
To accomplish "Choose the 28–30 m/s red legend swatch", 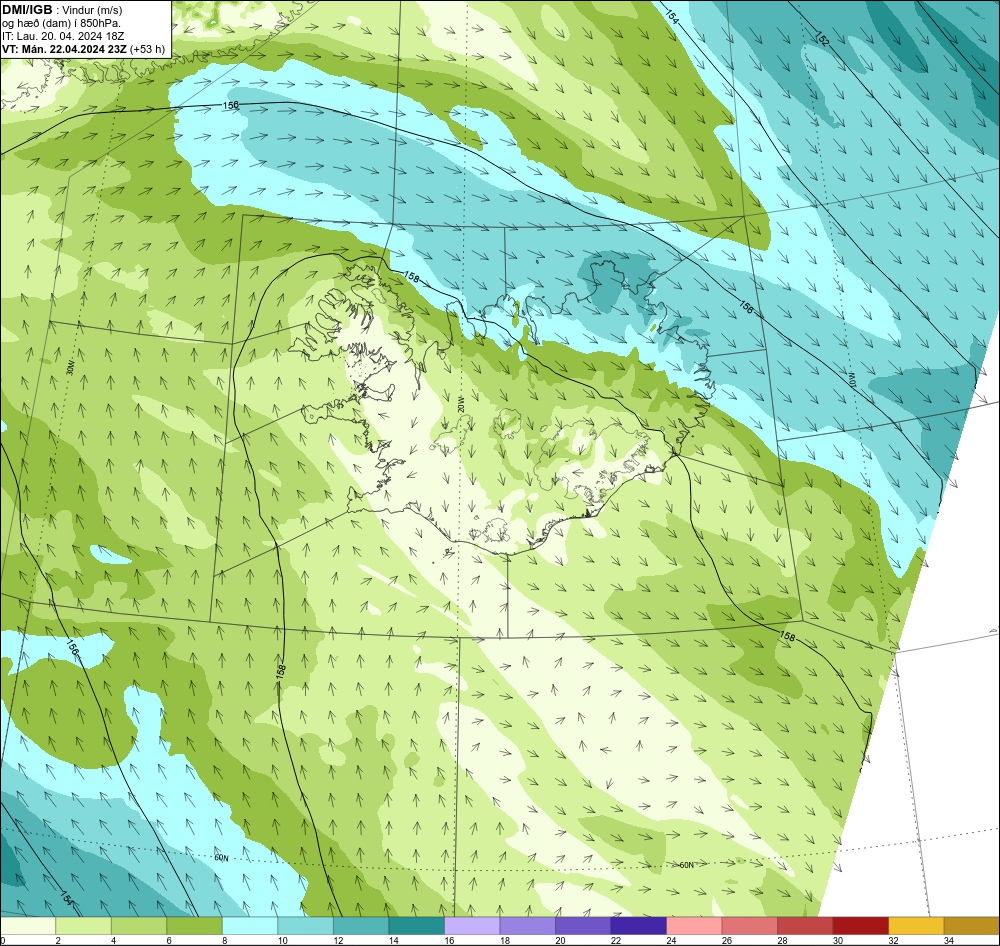I will (x=805, y=926).
